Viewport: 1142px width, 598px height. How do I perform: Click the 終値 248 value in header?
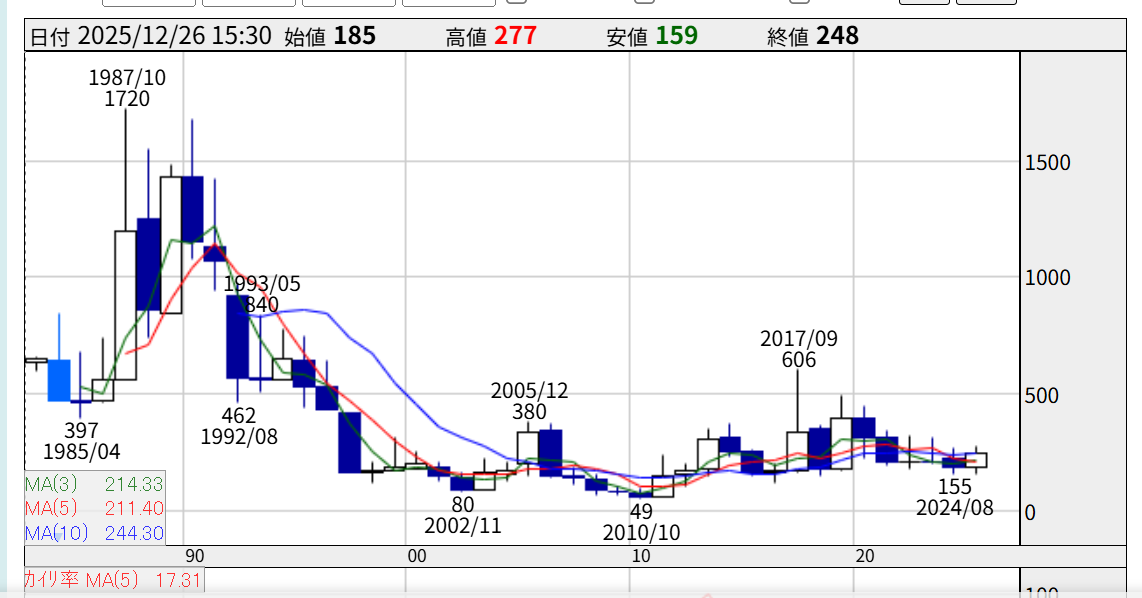click(812, 37)
